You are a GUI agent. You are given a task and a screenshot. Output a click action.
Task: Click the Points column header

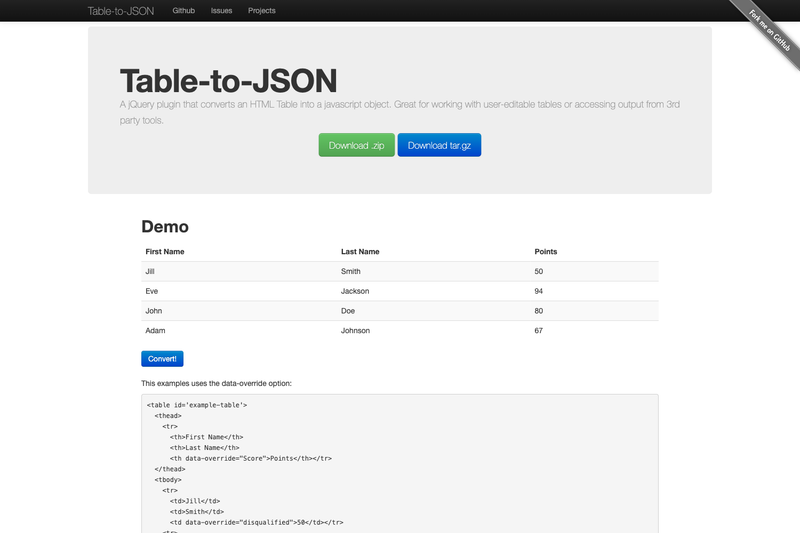(x=546, y=251)
